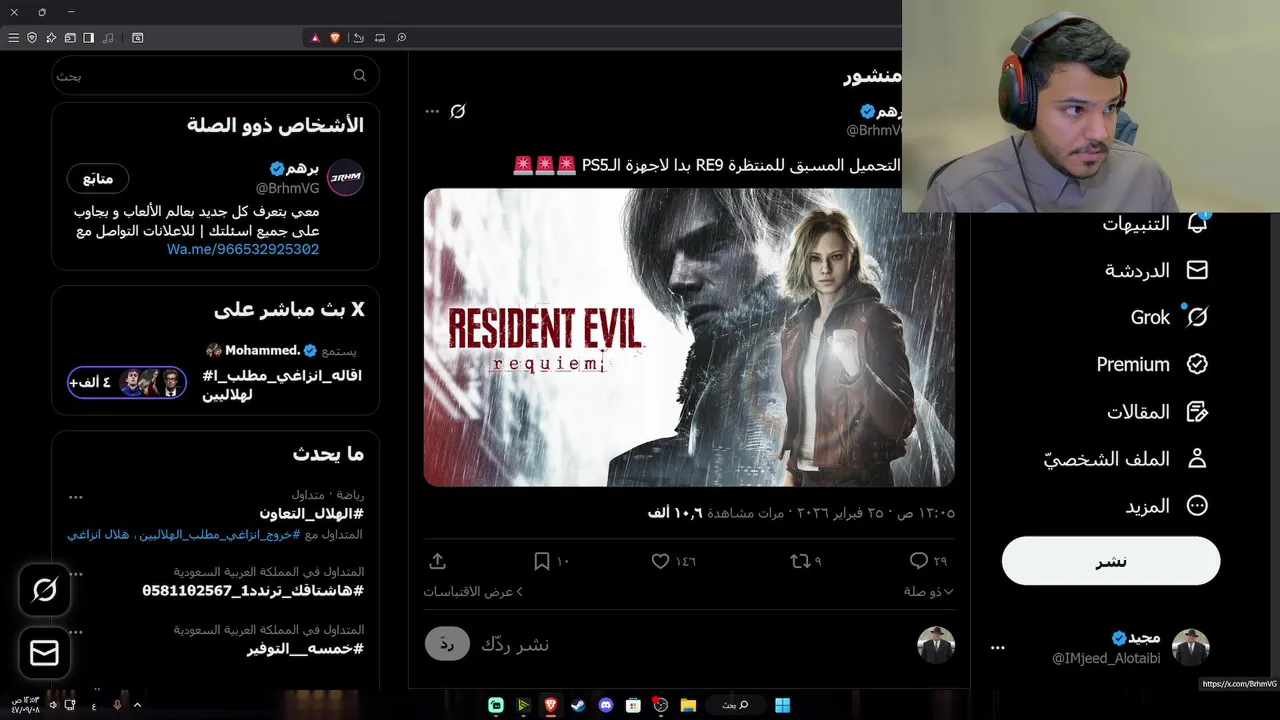Viewport: 1280px width, 720px height.
Task: Open المزيد more menu item
Action: pyautogui.click(x=1167, y=506)
